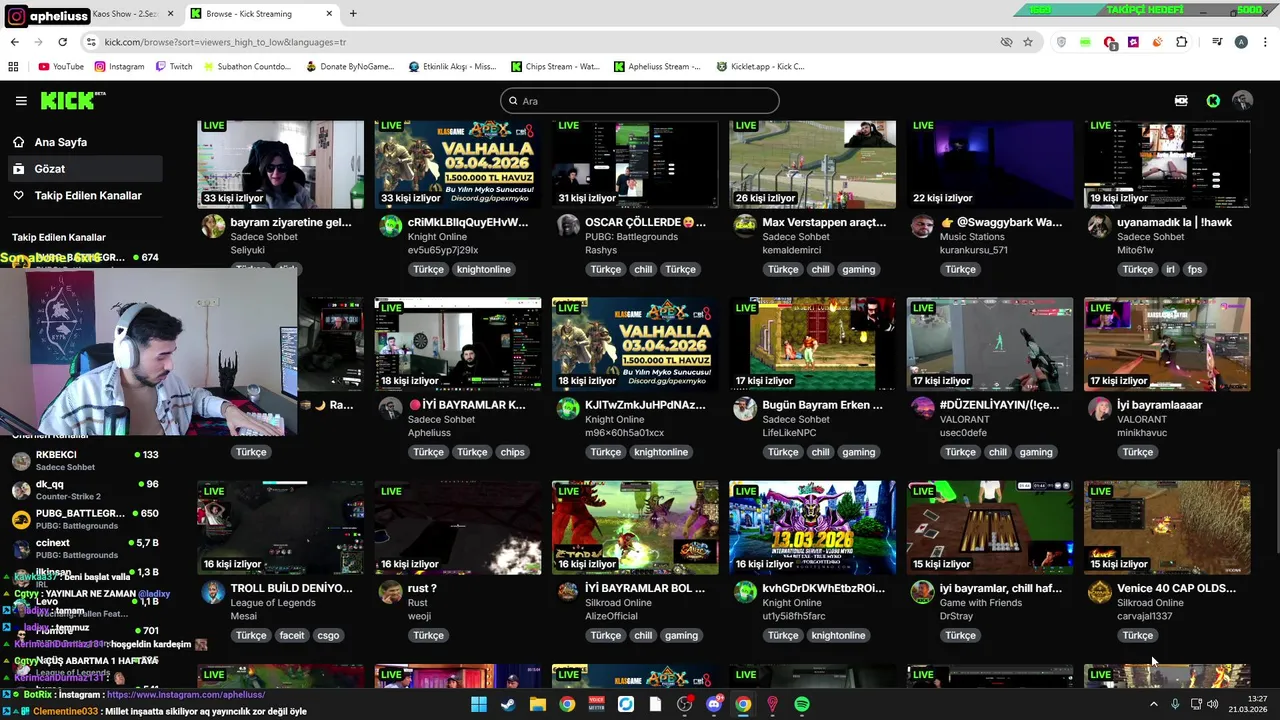The height and width of the screenshot is (720, 1280).
Task: Click the irl tag under uyanamadık la
Action: (x=1170, y=269)
